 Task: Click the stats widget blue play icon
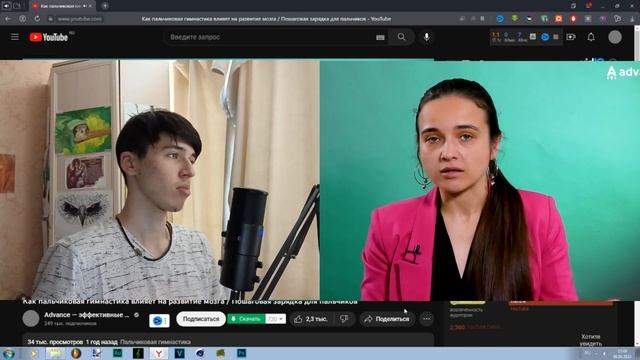click(x=545, y=37)
